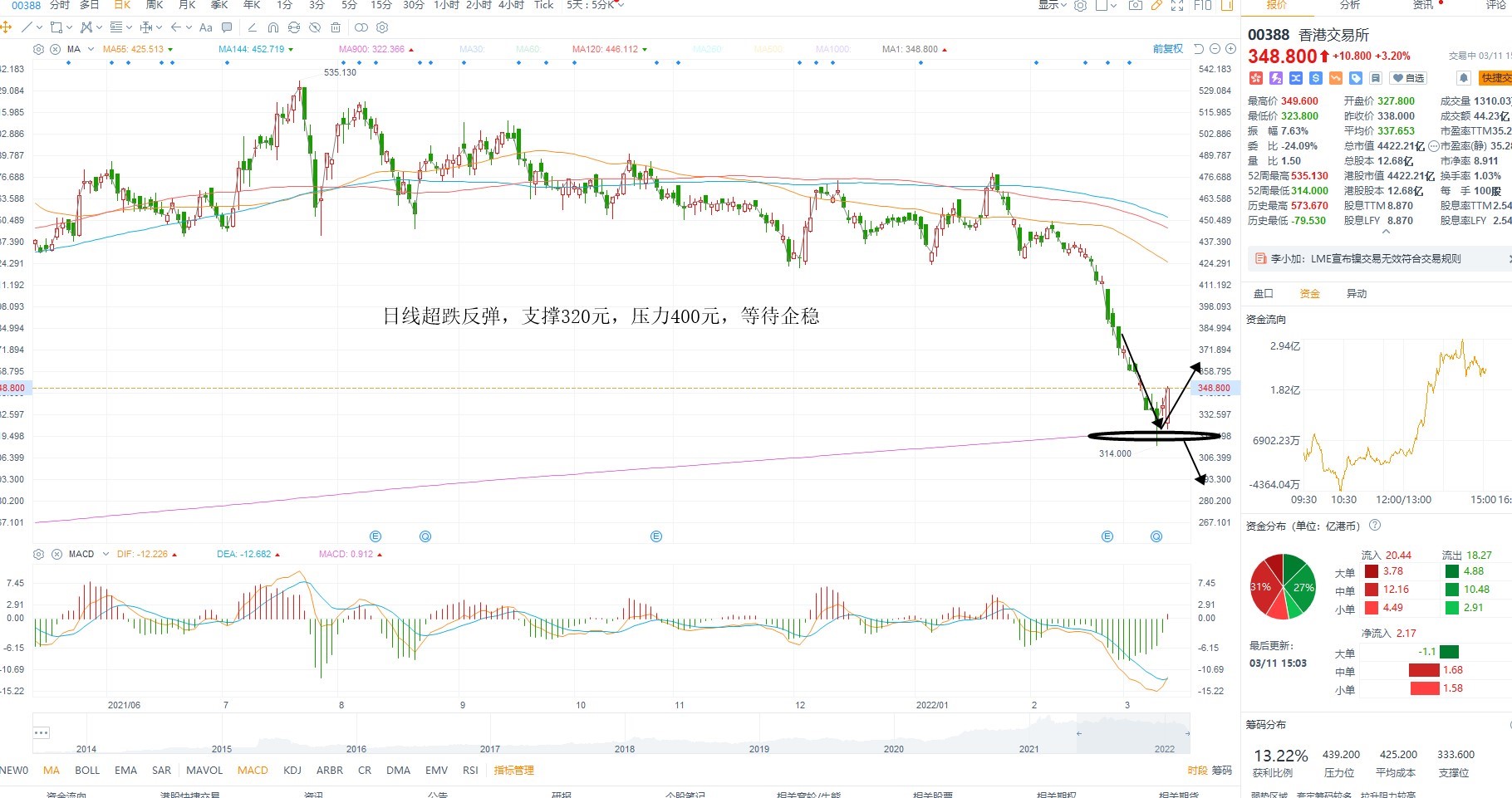The width and height of the screenshot is (1512, 798).
Task: Expand the 显示 dropdown
Action: (x=1052, y=5)
